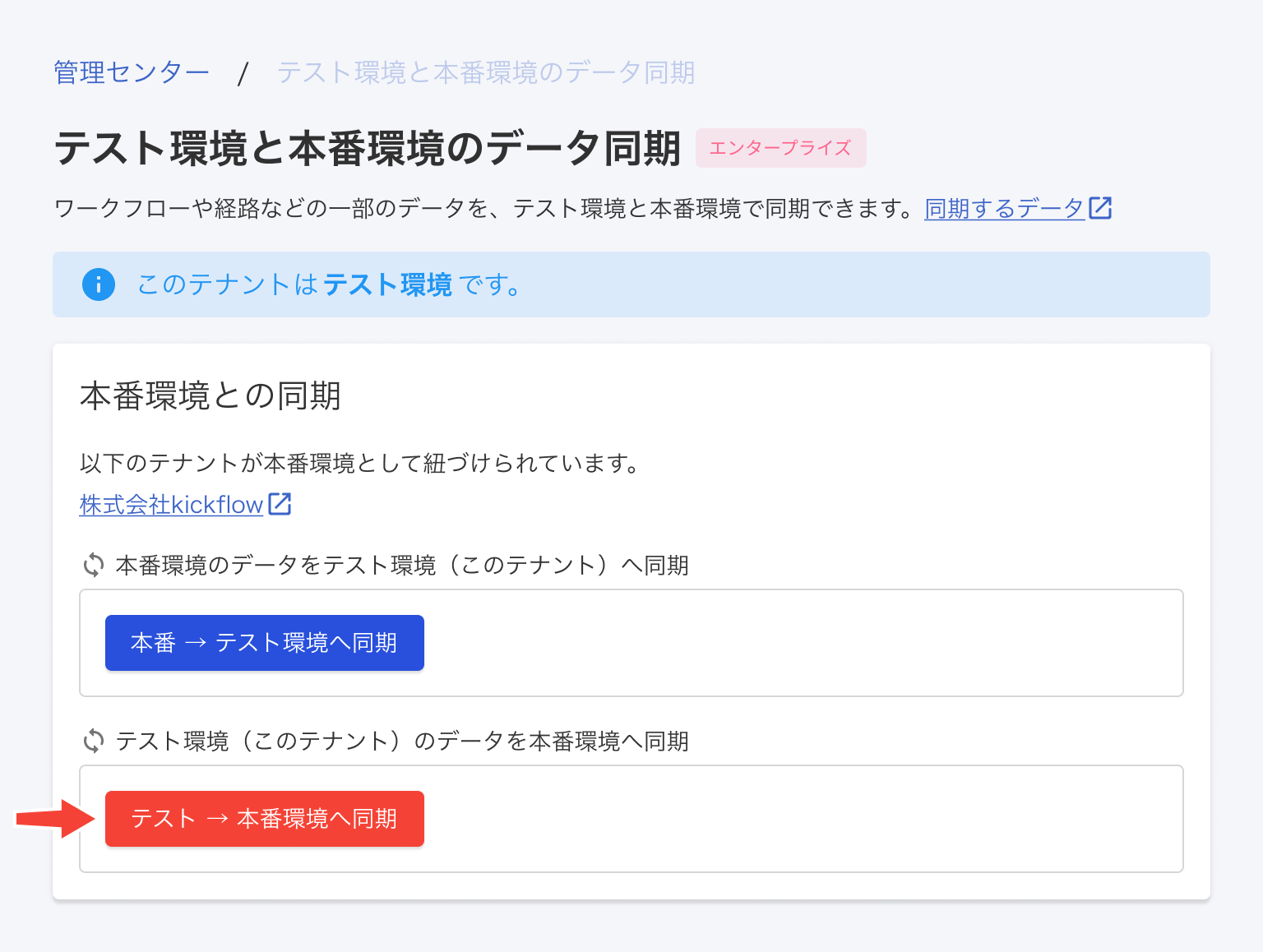Click the blue 本番 → テスト環境へ同期 button
Screen dimensions: 1263x952
pyautogui.click(x=265, y=643)
